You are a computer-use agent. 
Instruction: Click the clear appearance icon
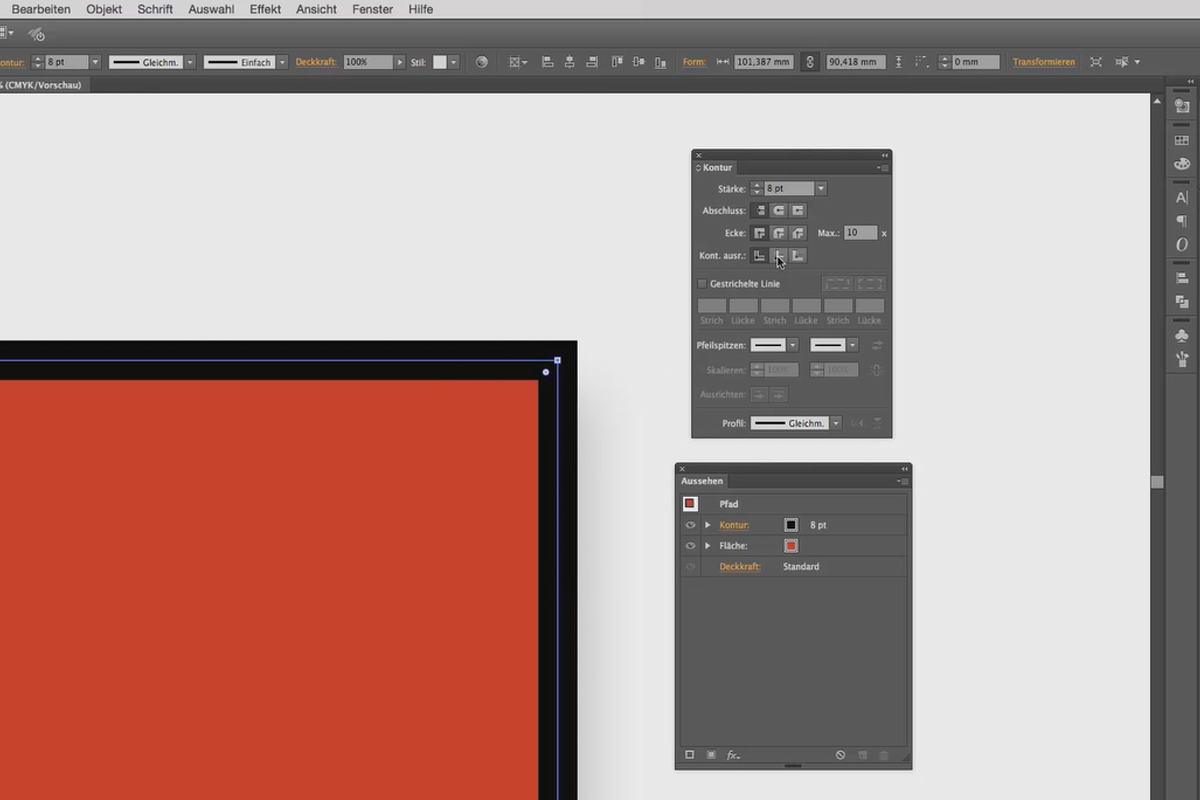pos(840,755)
